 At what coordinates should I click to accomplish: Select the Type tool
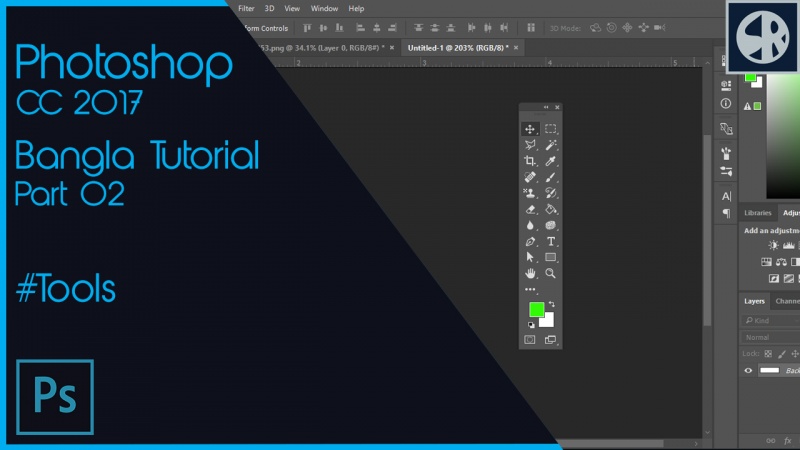551,241
